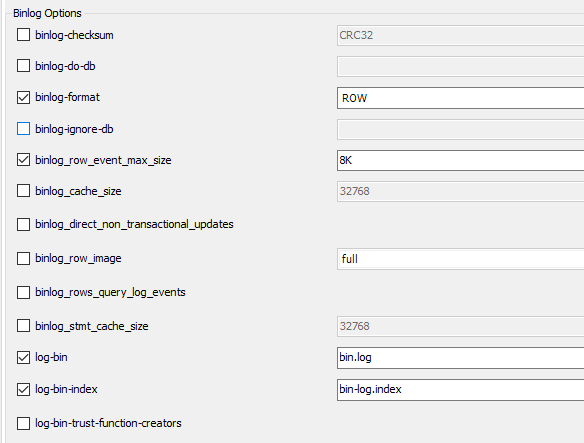The width and height of the screenshot is (584, 443).
Task: Open the binlog-checksum CRC32 dropdown
Action: pos(460,35)
